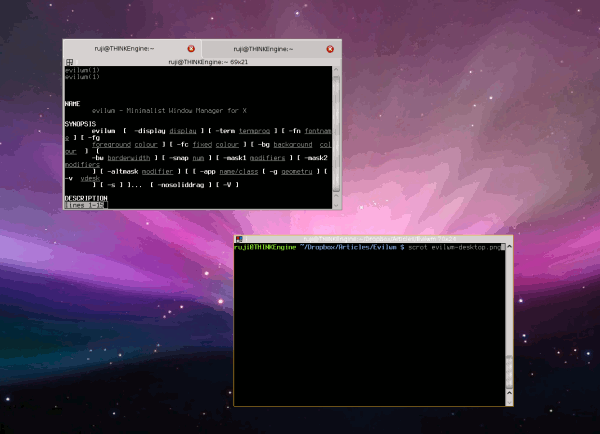The height and width of the screenshot is (434, 600).
Task: Click the underlined 'geometry' argument
Action: tap(297, 171)
